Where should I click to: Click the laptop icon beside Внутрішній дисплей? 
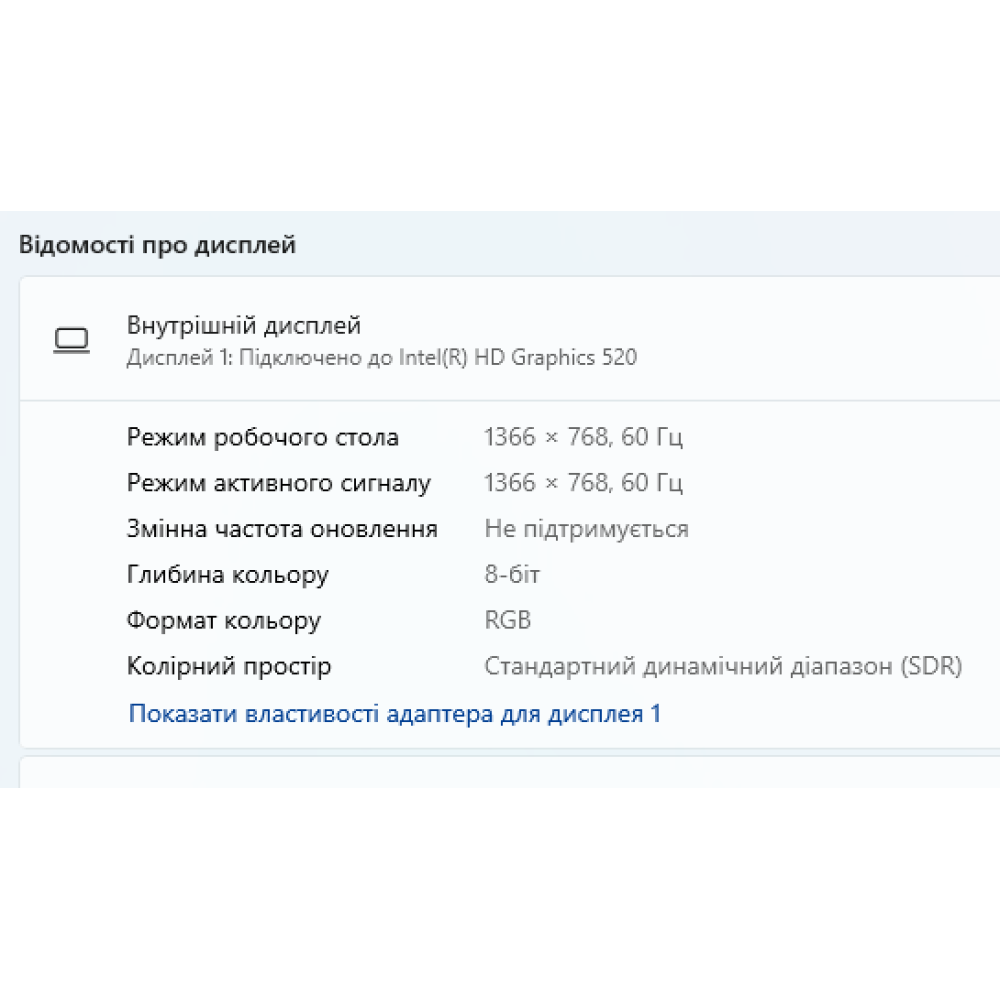click(x=71, y=340)
